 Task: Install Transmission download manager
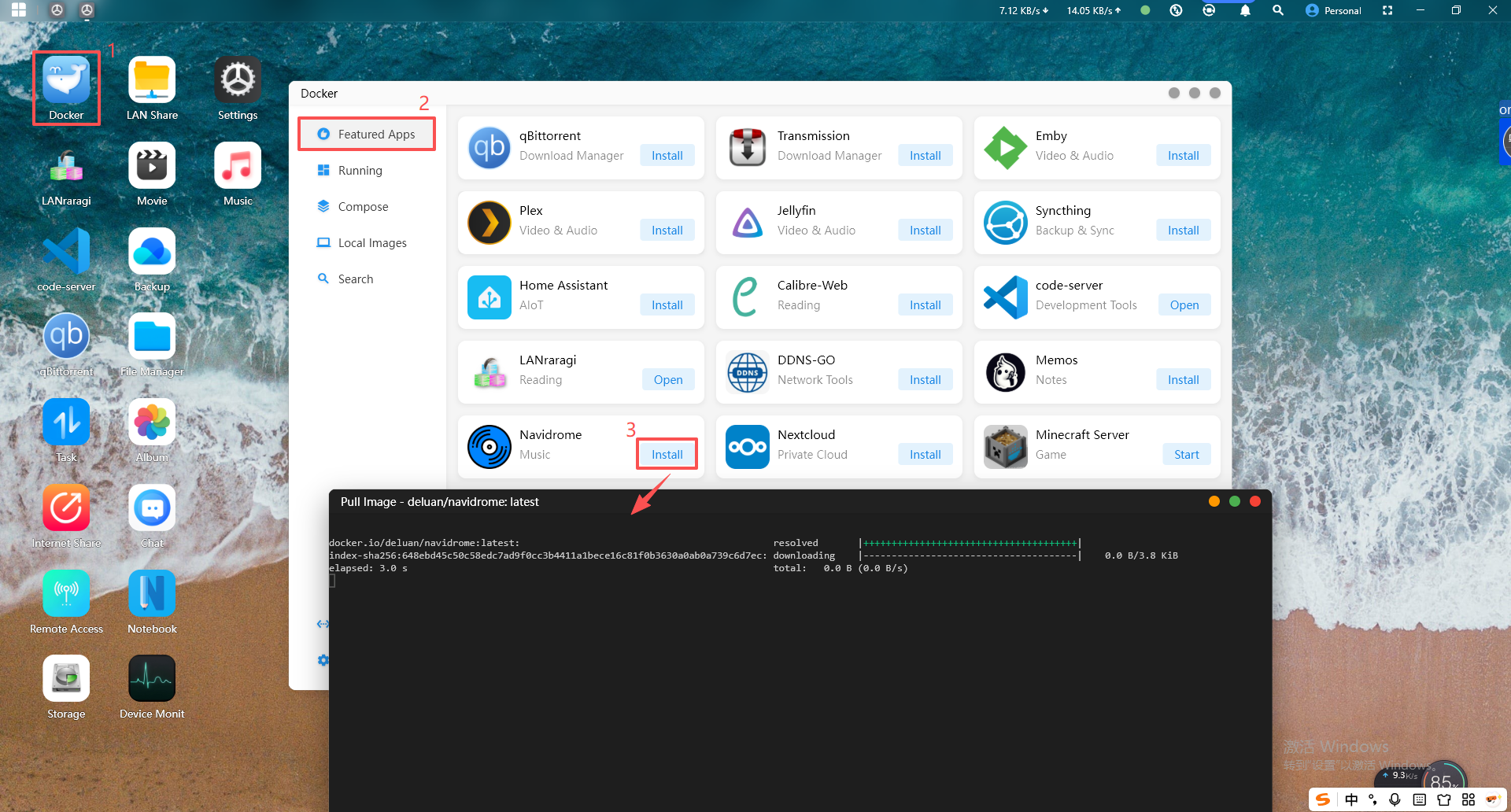pyautogui.click(x=925, y=156)
